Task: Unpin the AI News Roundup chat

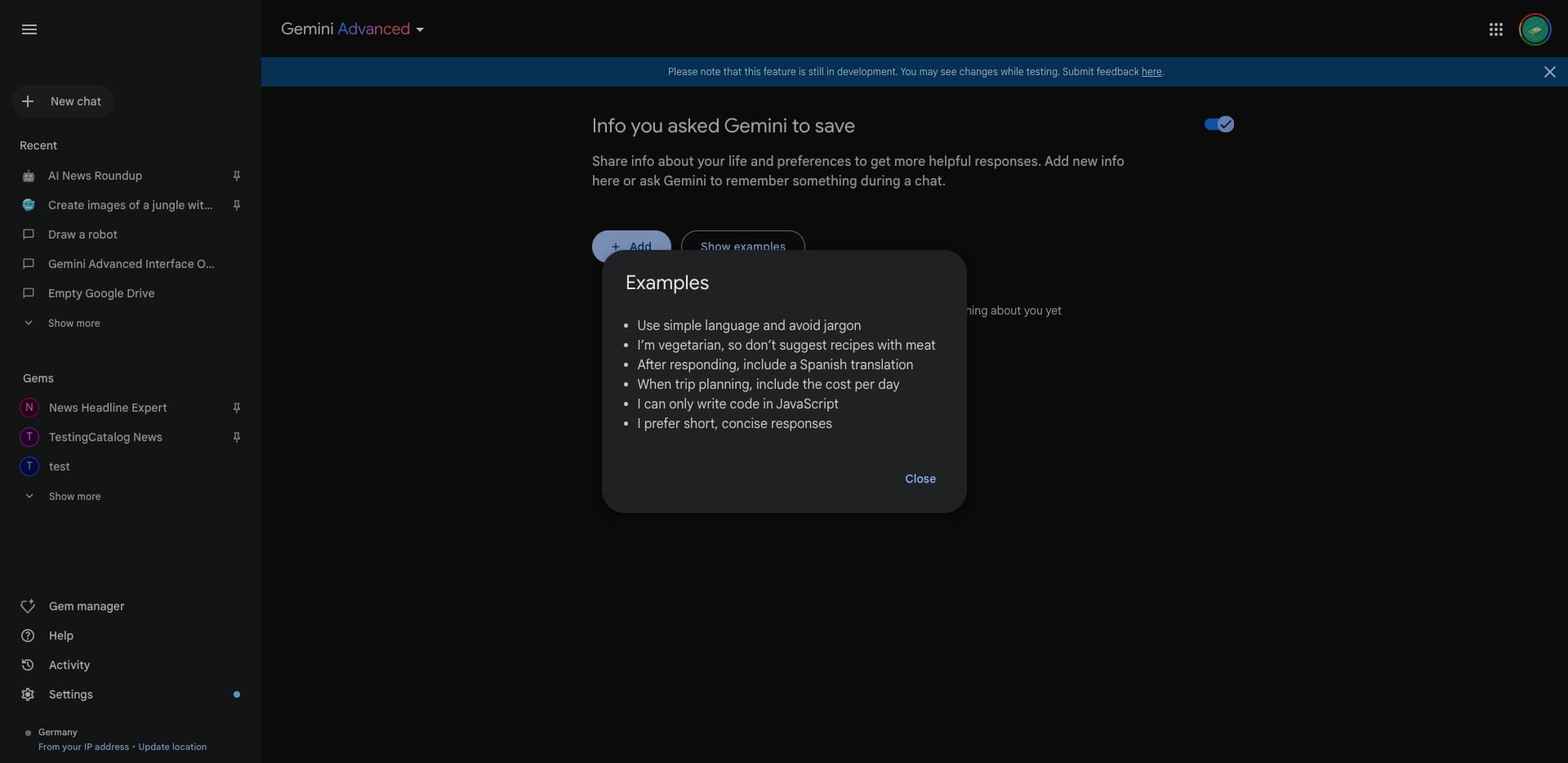Action: 237,176
